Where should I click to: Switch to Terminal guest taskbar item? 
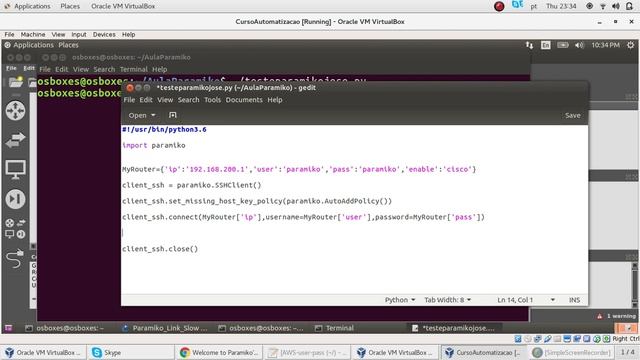tap(335, 328)
